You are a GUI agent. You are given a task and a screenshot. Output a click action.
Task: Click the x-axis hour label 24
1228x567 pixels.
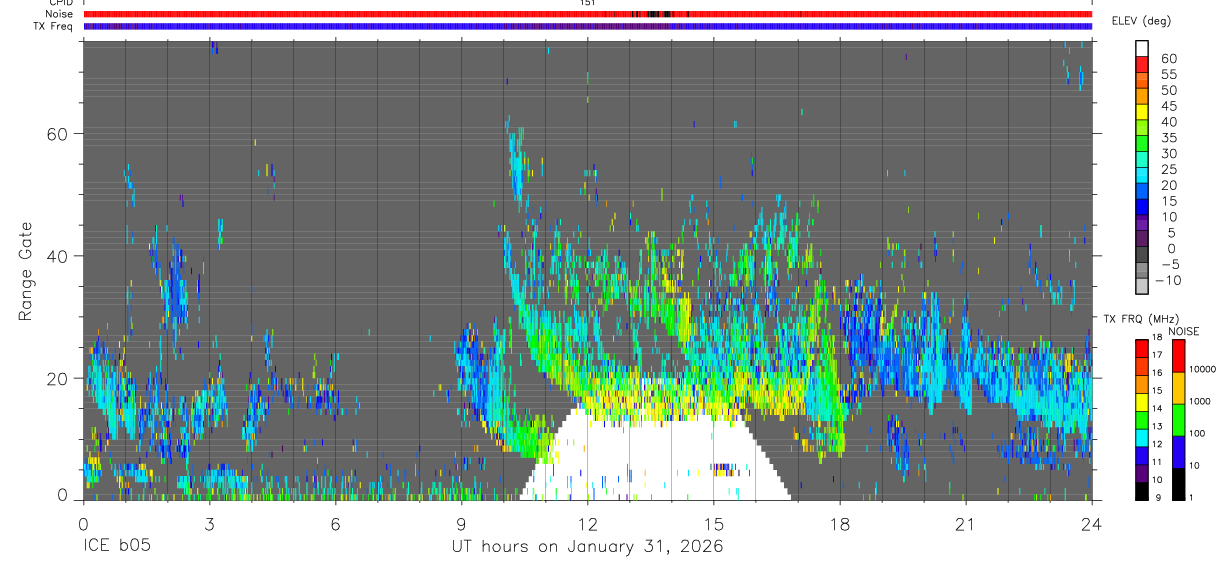[1092, 523]
